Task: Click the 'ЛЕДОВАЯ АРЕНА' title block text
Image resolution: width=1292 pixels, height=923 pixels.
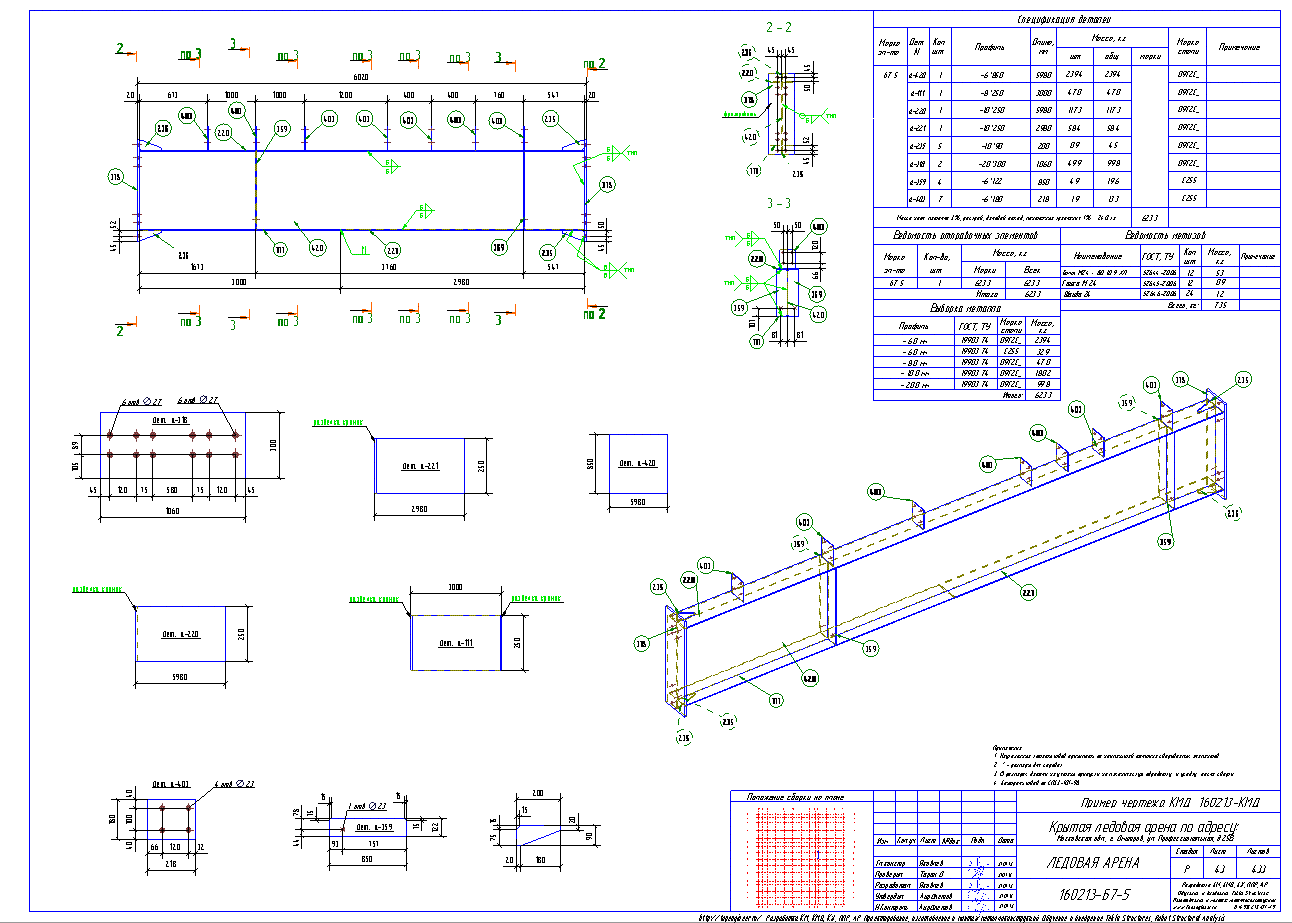Action: click(x=1084, y=863)
